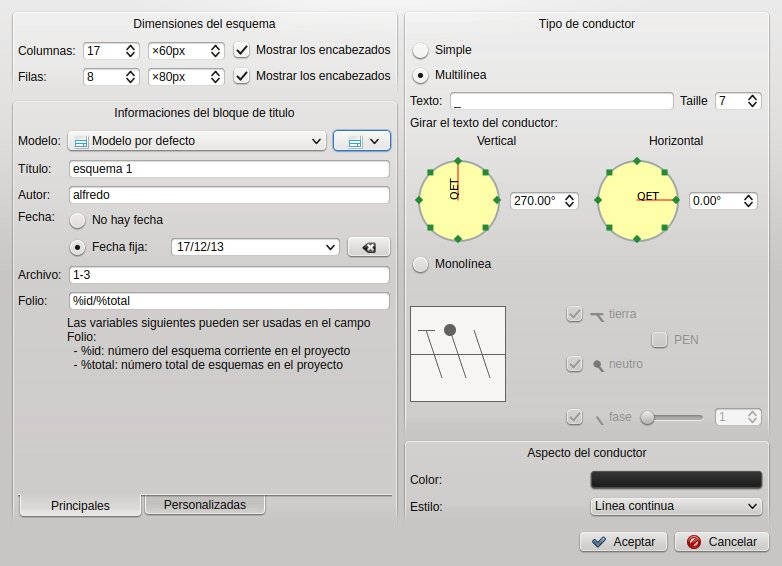
Task: Click the neutro neutral symbol icon
Action: 598,366
